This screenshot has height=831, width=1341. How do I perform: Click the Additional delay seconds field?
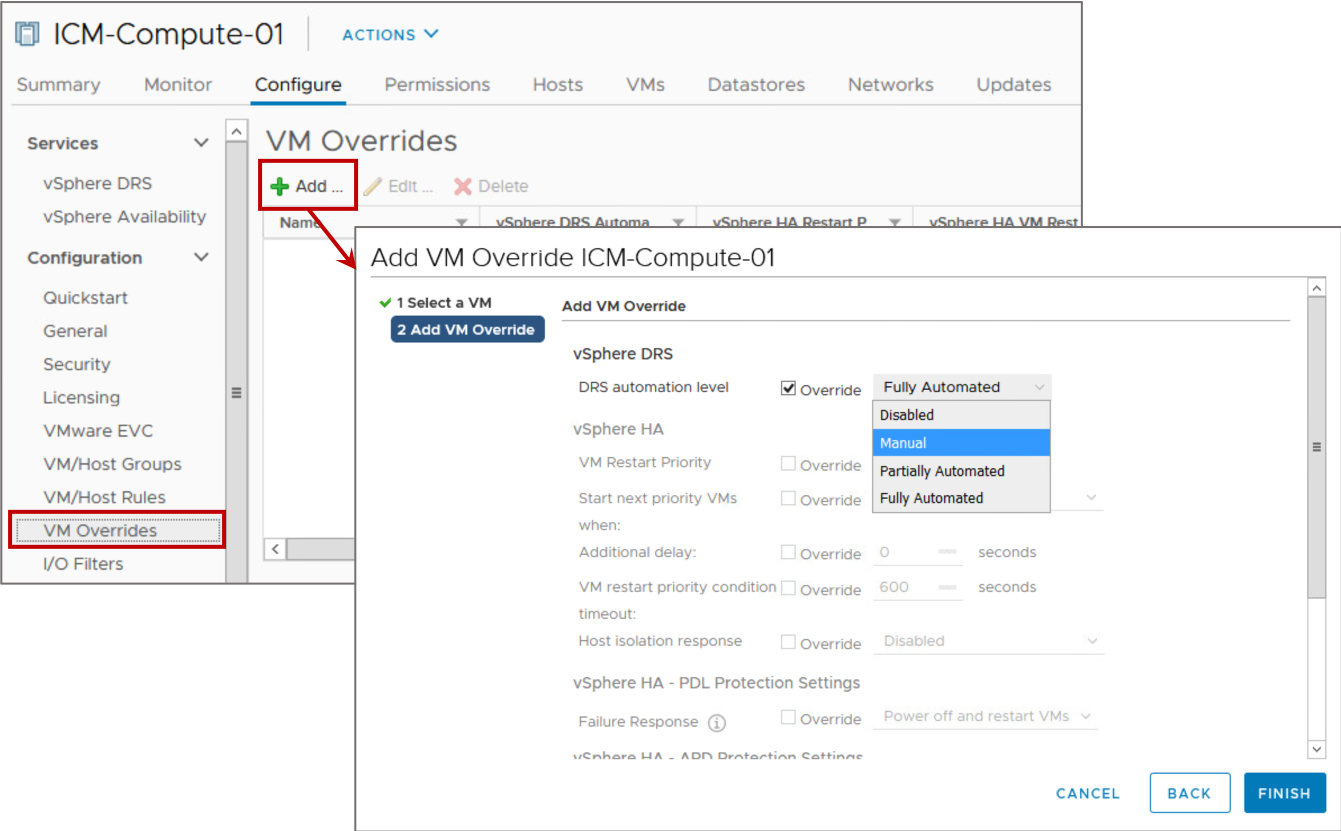tap(917, 552)
